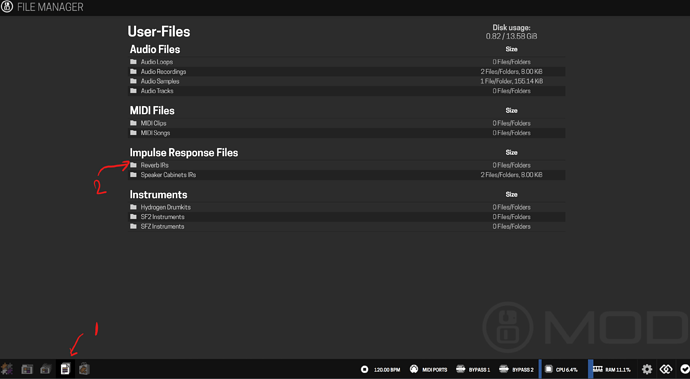The height and width of the screenshot is (379, 690).
Task: Click the Impulse Response Files heading
Action: (184, 153)
